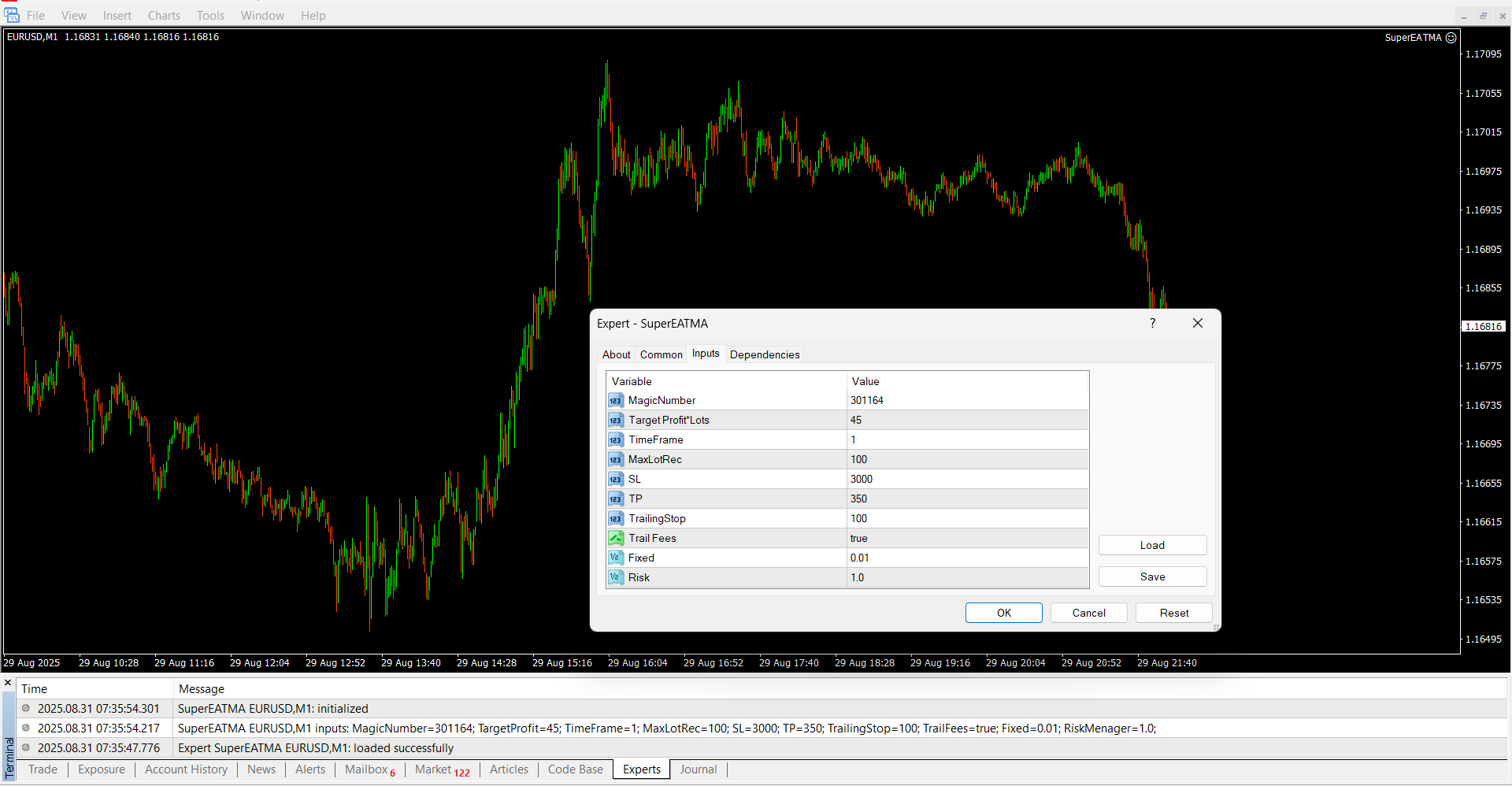Viewport: 1512px width, 786px height.
Task: Load input settings with Load button
Action: [1151, 546]
